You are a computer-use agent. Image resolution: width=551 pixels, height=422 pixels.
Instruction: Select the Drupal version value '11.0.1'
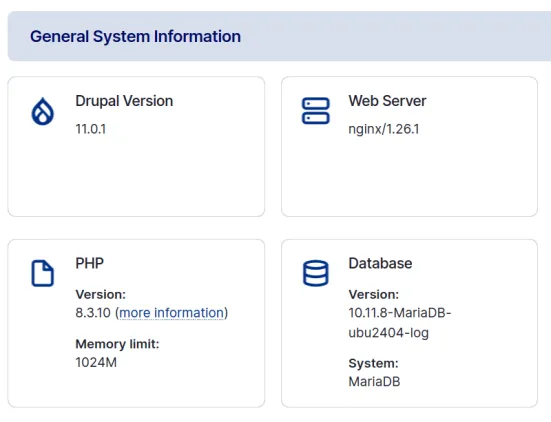tap(91, 129)
